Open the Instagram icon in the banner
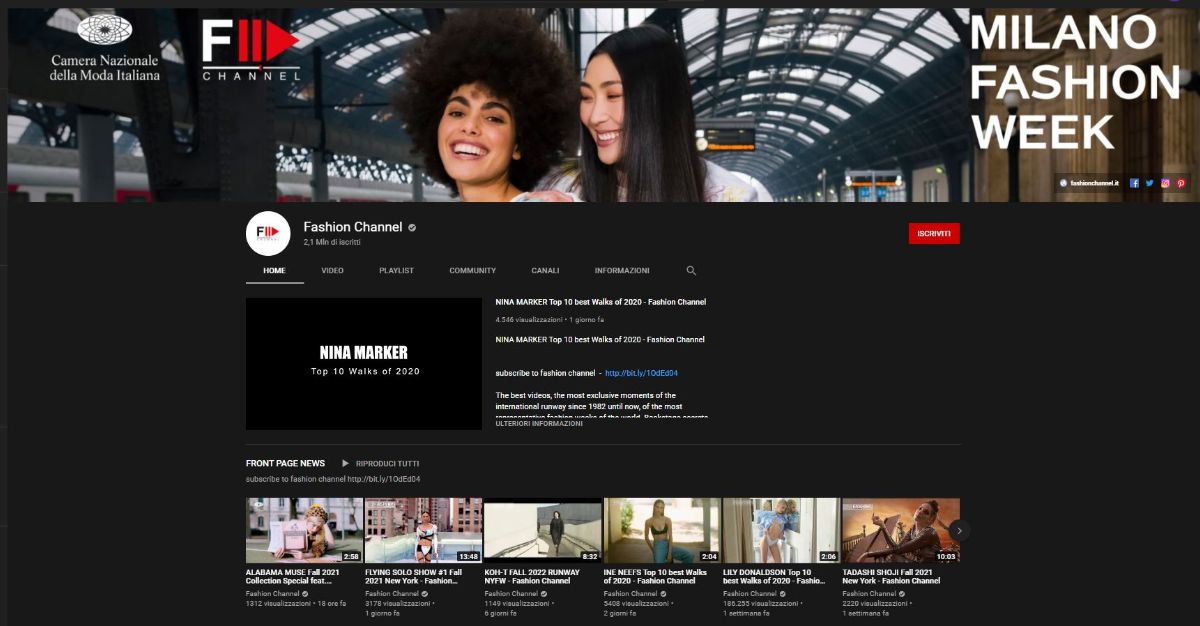This screenshot has width=1200, height=626. click(1165, 183)
